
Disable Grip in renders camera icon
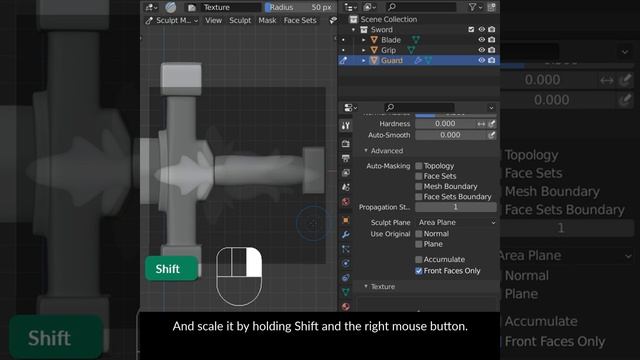(x=491, y=50)
